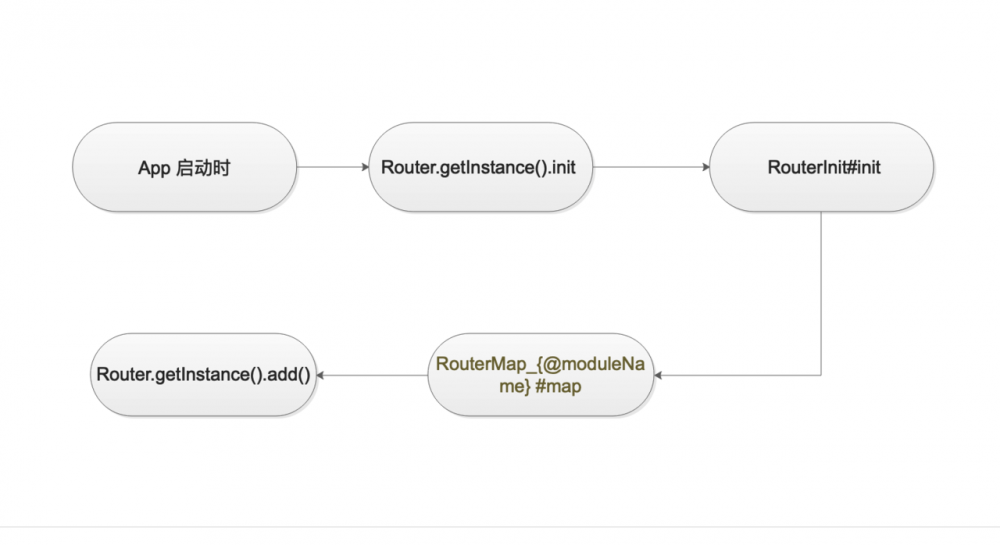Click the corner bend of the elbow connector
1000x545 pixels.
(x=822, y=375)
